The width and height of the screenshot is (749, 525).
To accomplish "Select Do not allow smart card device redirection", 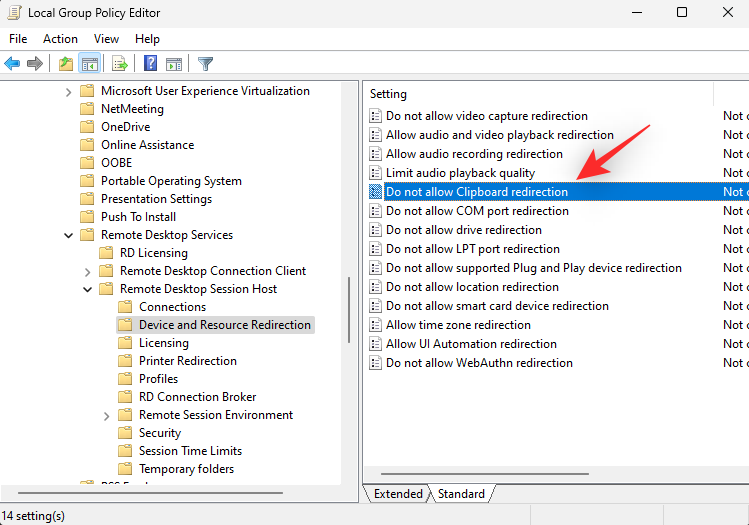I will [x=497, y=306].
